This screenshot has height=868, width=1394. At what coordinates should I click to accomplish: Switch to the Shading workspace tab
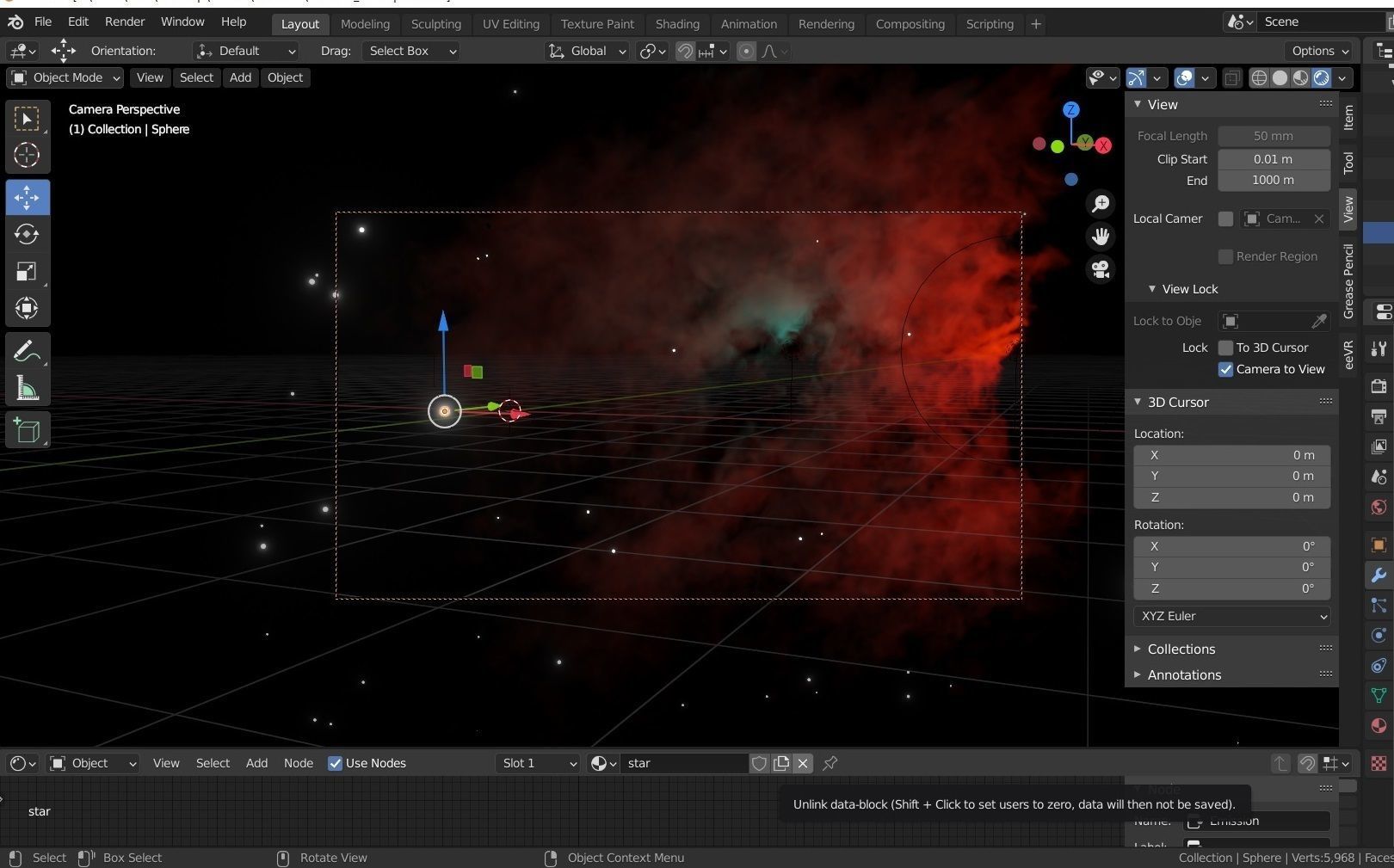(x=677, y=24)
